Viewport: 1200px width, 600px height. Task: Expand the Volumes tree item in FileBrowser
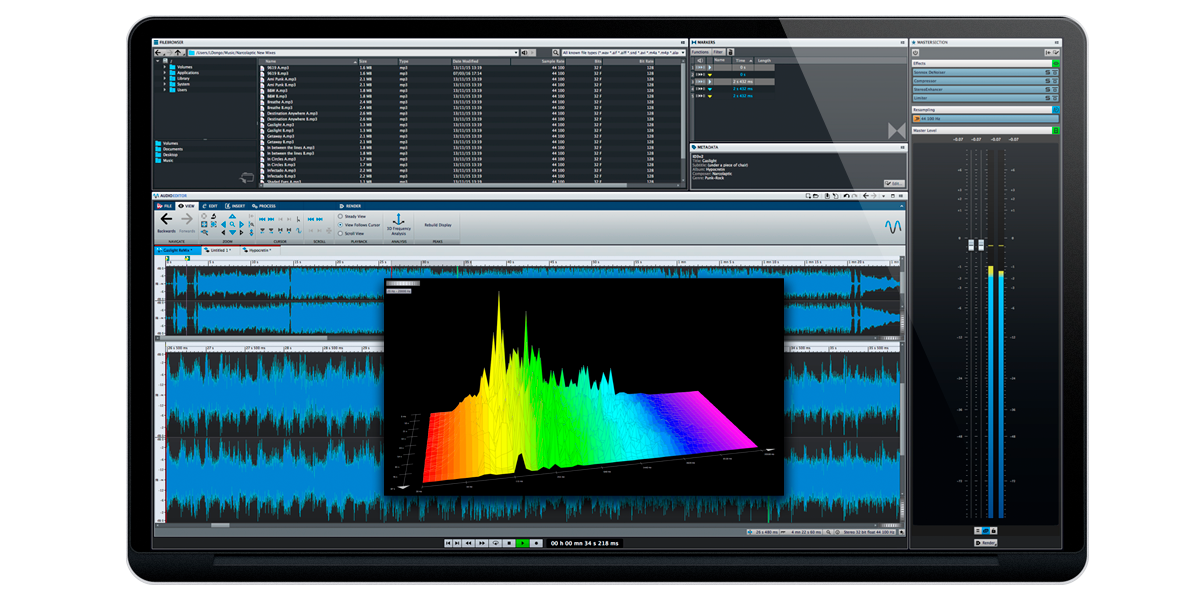click(x=167, y=65)
